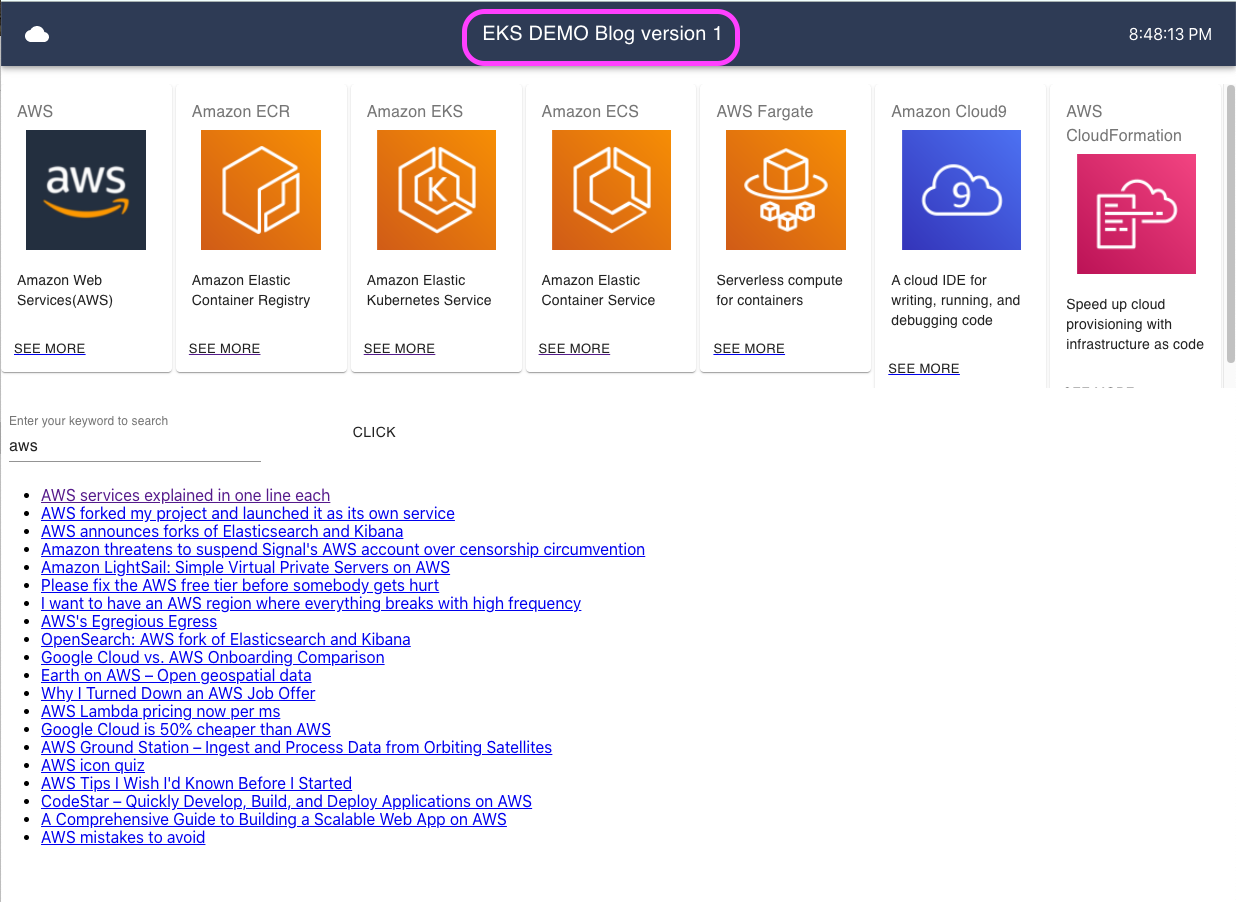Click the vertical scrollbar of the card list
This screenshot has height=902, width=1236.
(x=1231, y=225)
